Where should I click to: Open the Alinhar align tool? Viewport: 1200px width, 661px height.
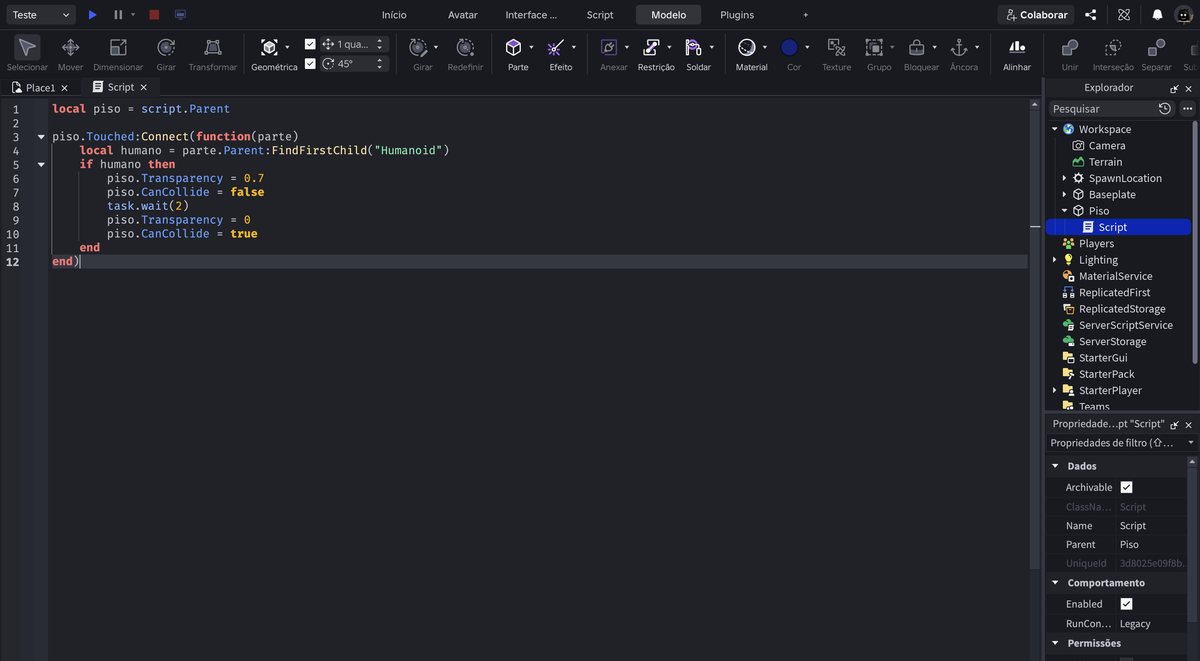[x=1017, y=53]
